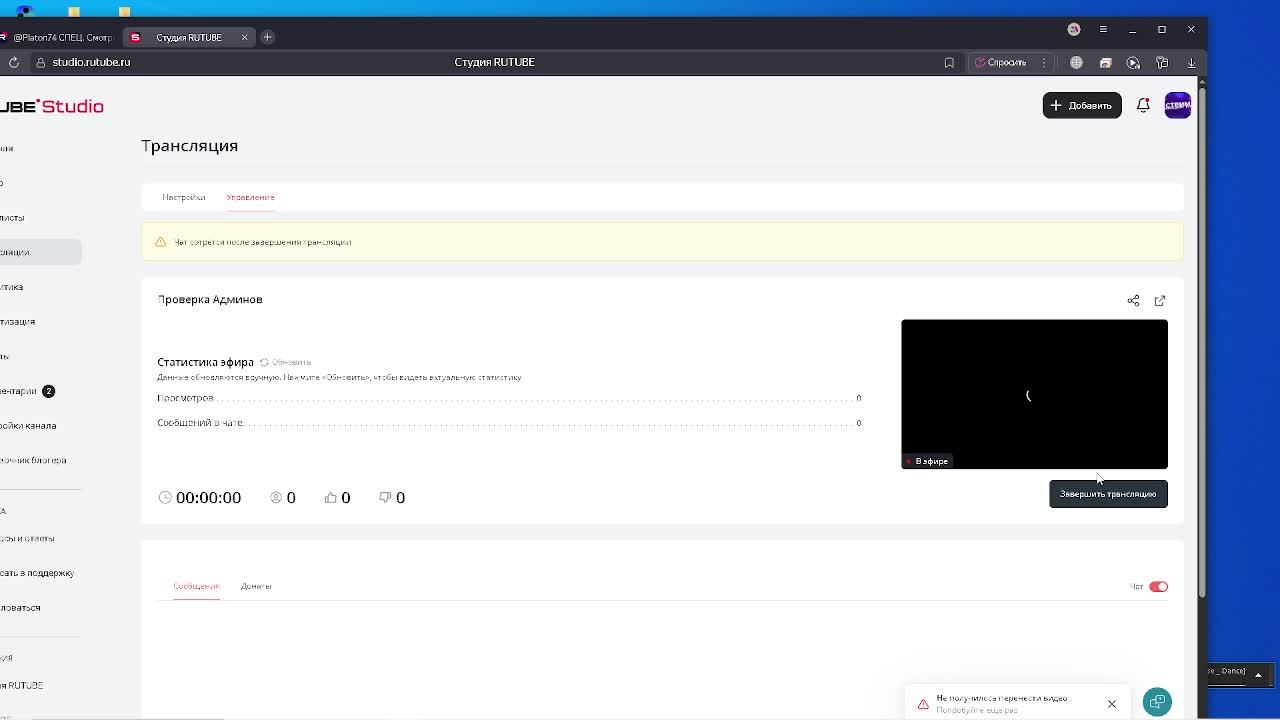The width and height of the screenshot is (1280, 720).
Task: Reload the page in browser
Action: click(14, 62)
